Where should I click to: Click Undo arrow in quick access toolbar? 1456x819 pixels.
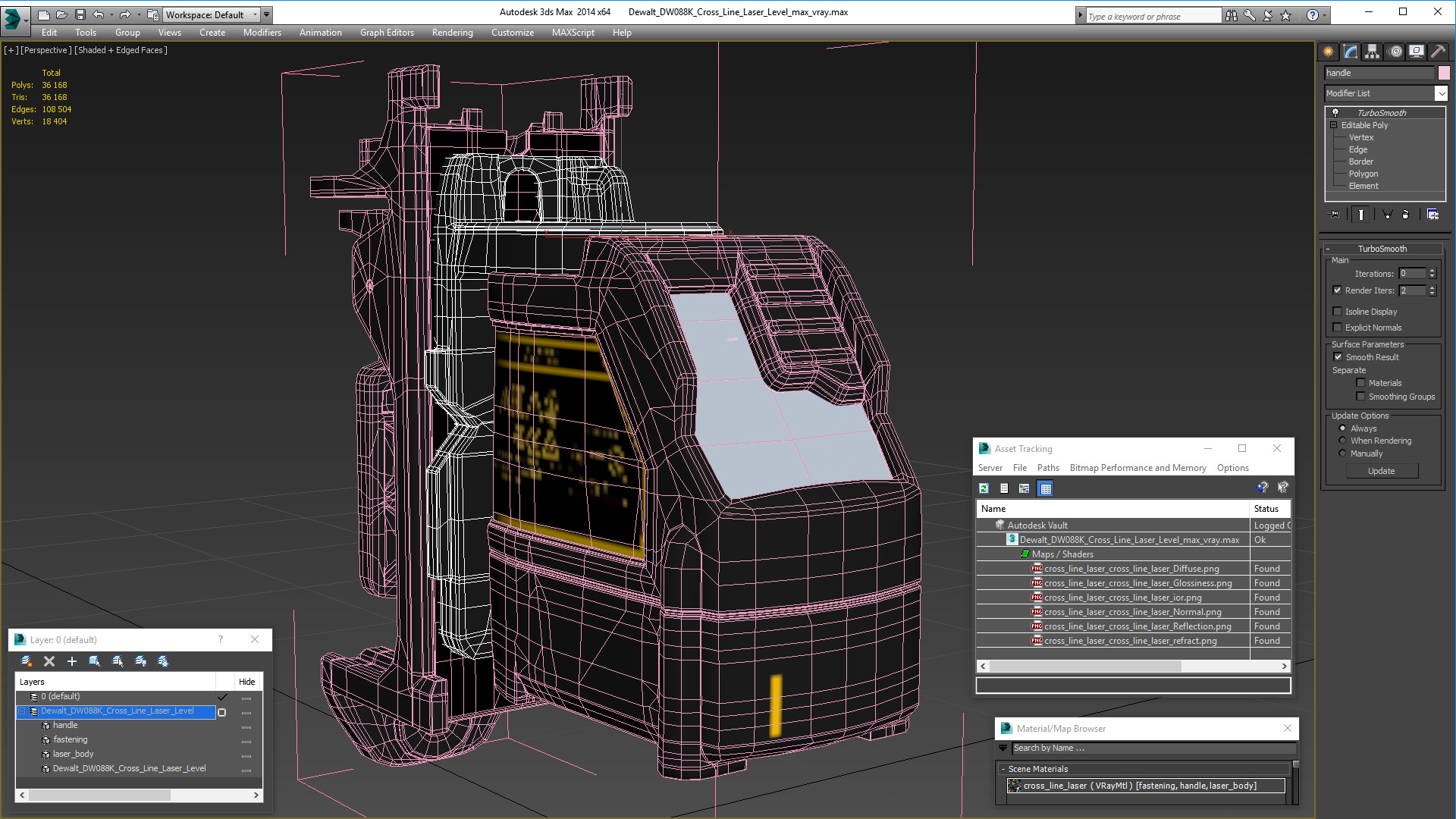click(98, 14)
